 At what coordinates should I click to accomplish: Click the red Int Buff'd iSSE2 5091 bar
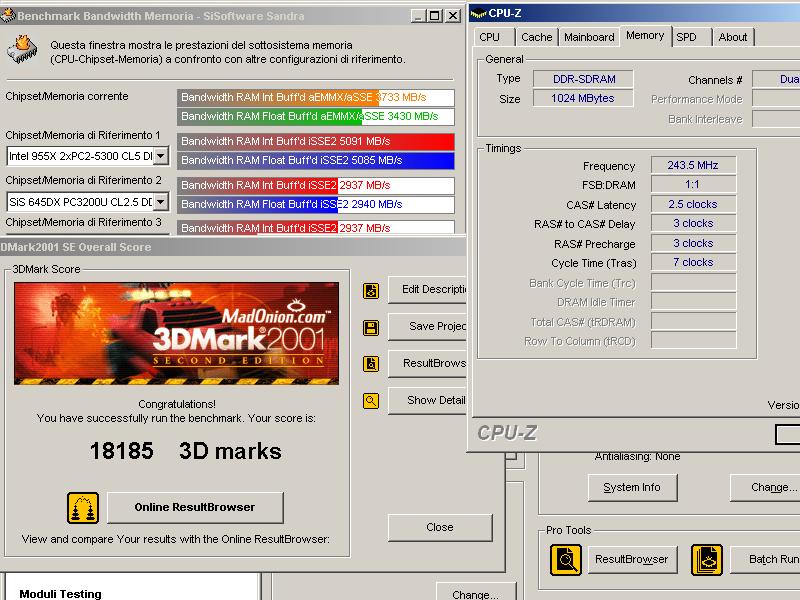click(x=316, y=141)
